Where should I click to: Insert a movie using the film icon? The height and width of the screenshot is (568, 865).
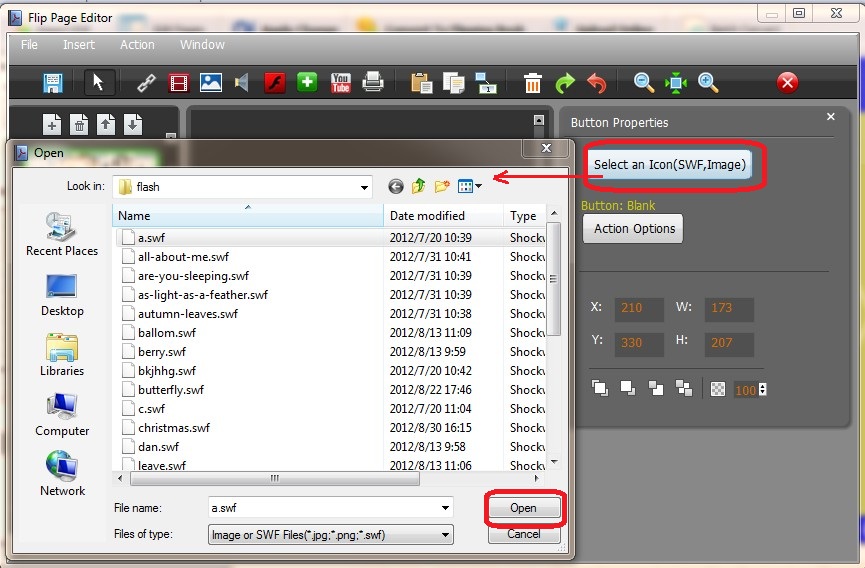coord(178,83)
